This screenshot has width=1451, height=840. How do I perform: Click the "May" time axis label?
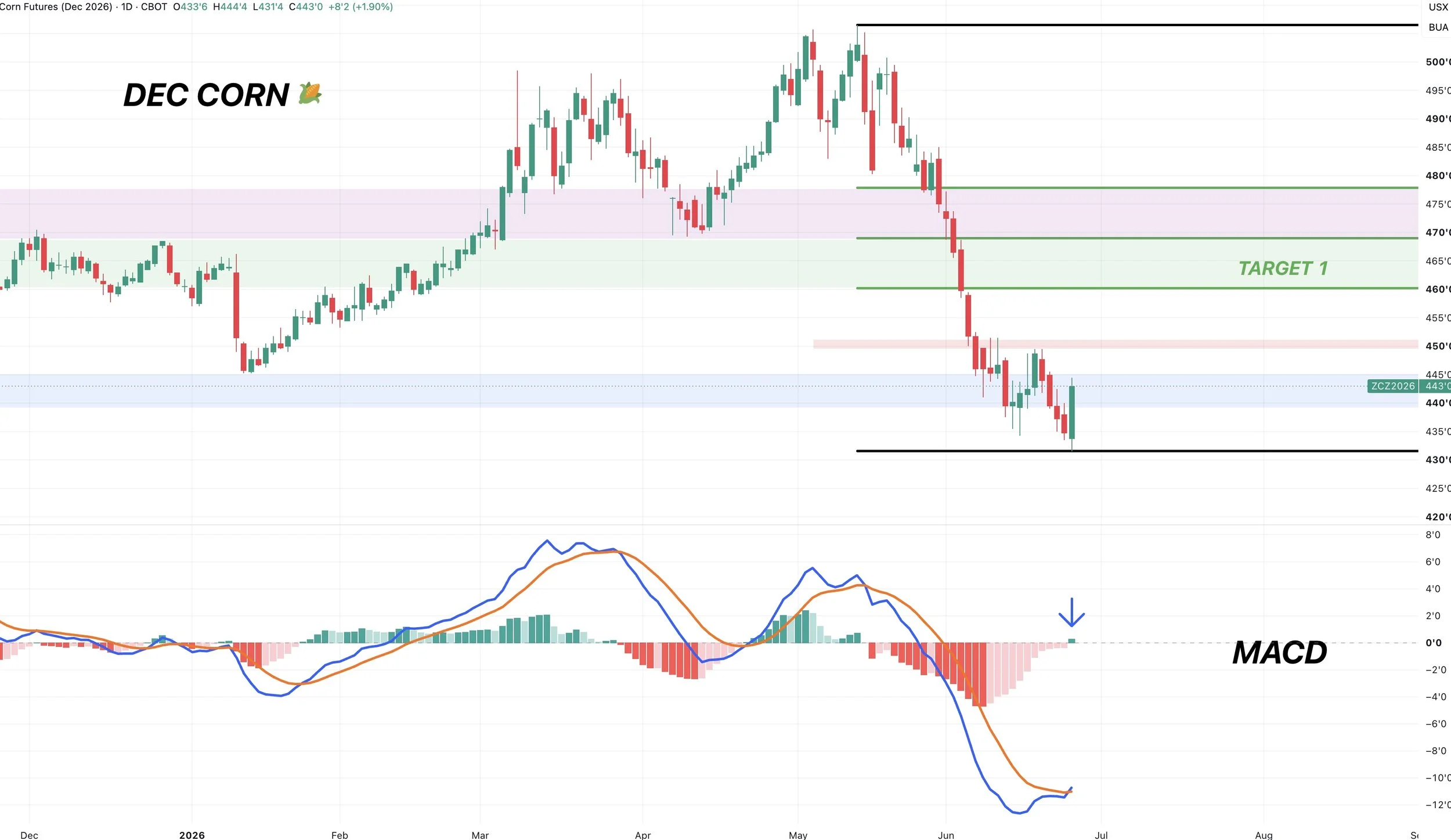pos(798,835)
